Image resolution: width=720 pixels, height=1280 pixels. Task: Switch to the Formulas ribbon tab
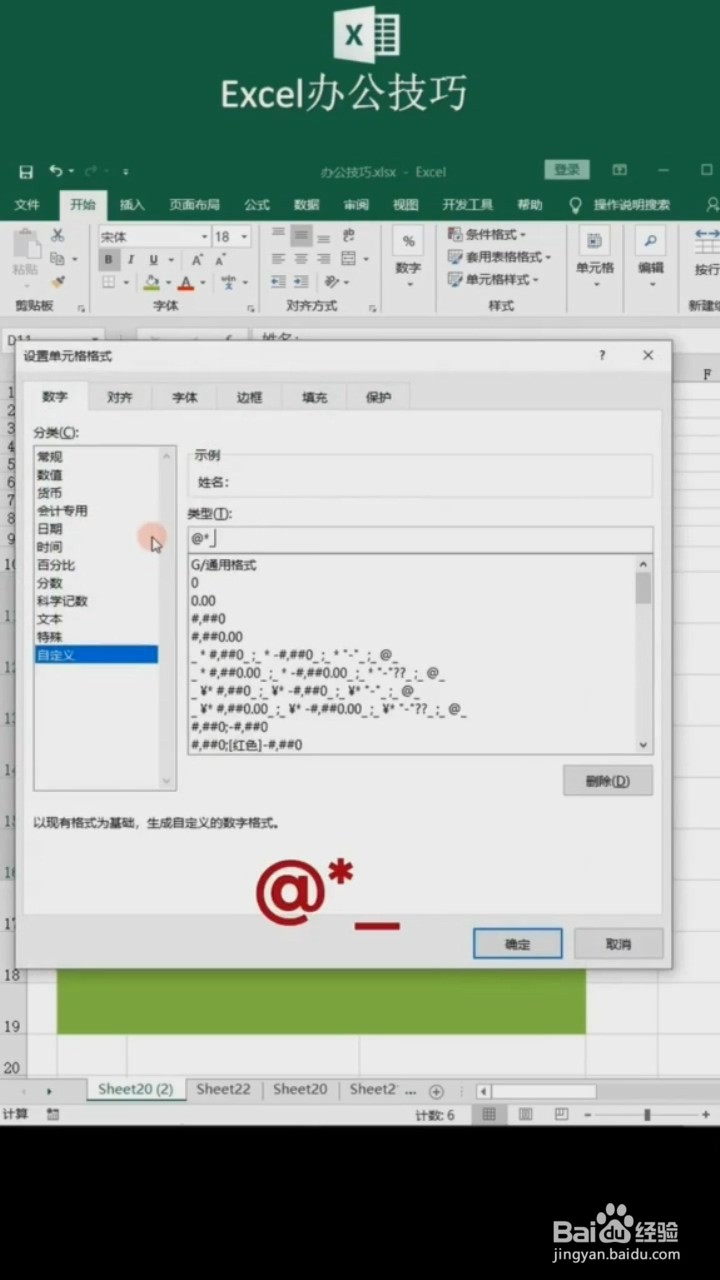[x=257, y=205]
